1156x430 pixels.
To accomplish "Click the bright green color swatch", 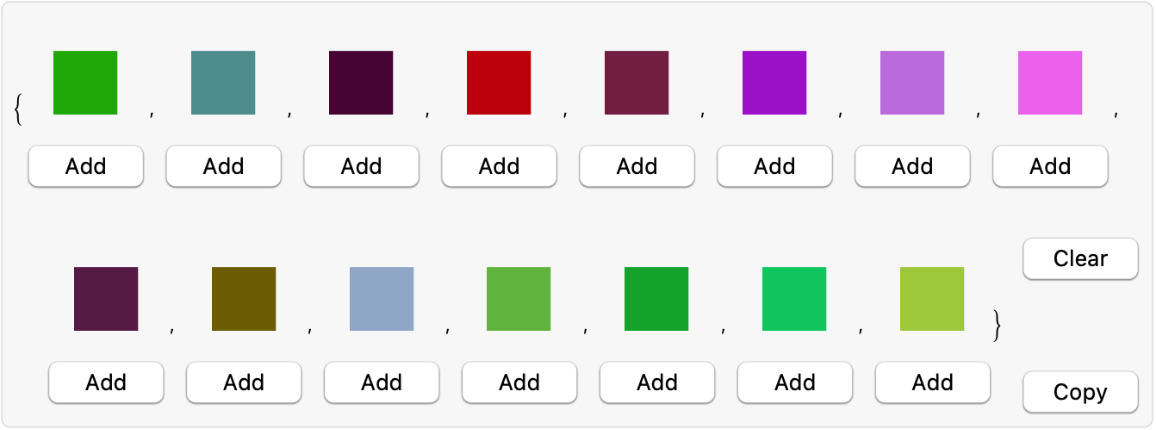I will click(85, 83).
